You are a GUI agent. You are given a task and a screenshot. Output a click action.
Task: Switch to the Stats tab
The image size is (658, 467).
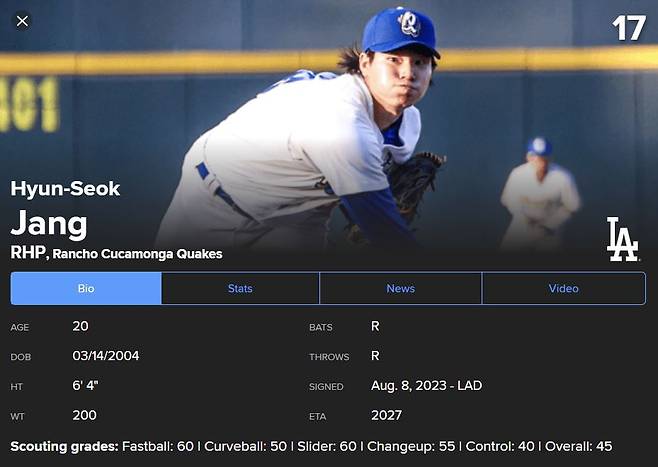pyautogui.click(x=240, y=289)
